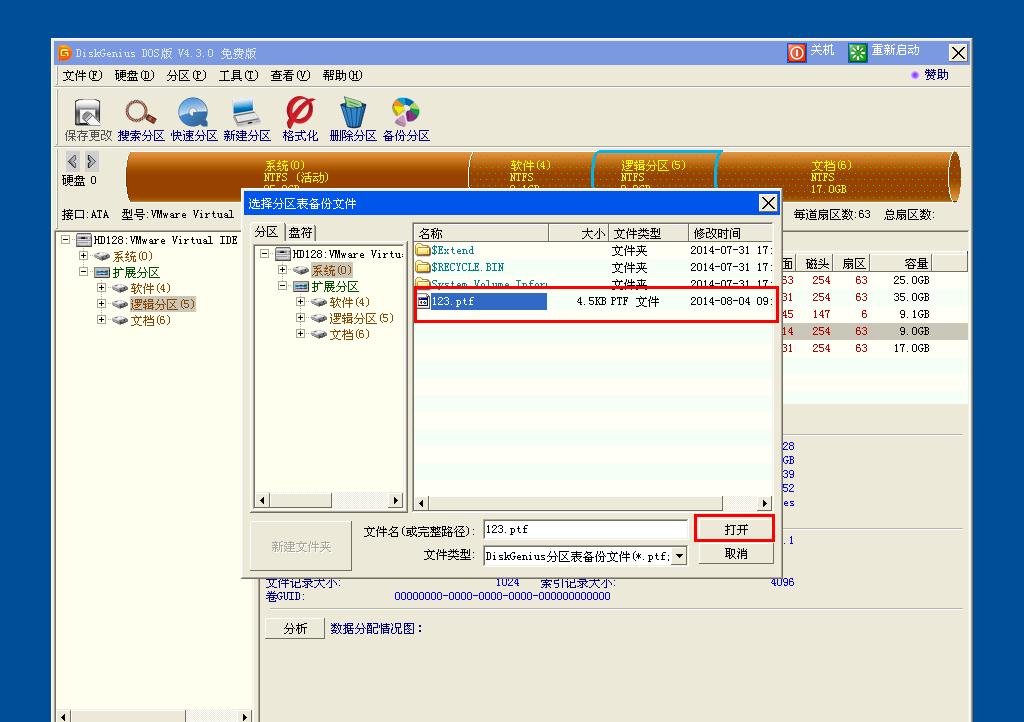Select the $Extend folder icon in file list

click(x=423, y=250)
